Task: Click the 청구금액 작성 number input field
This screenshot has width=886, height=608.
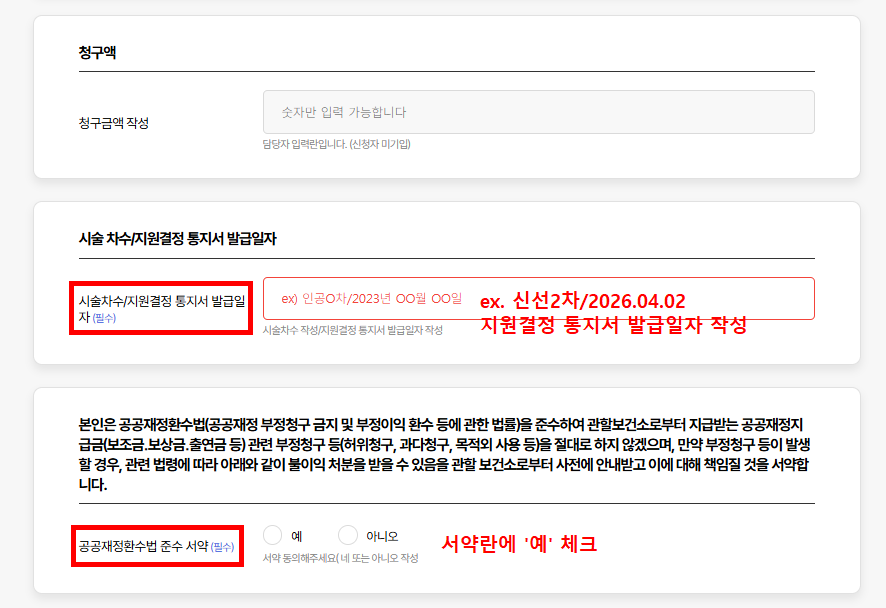Action: click(x=538, y=112)
